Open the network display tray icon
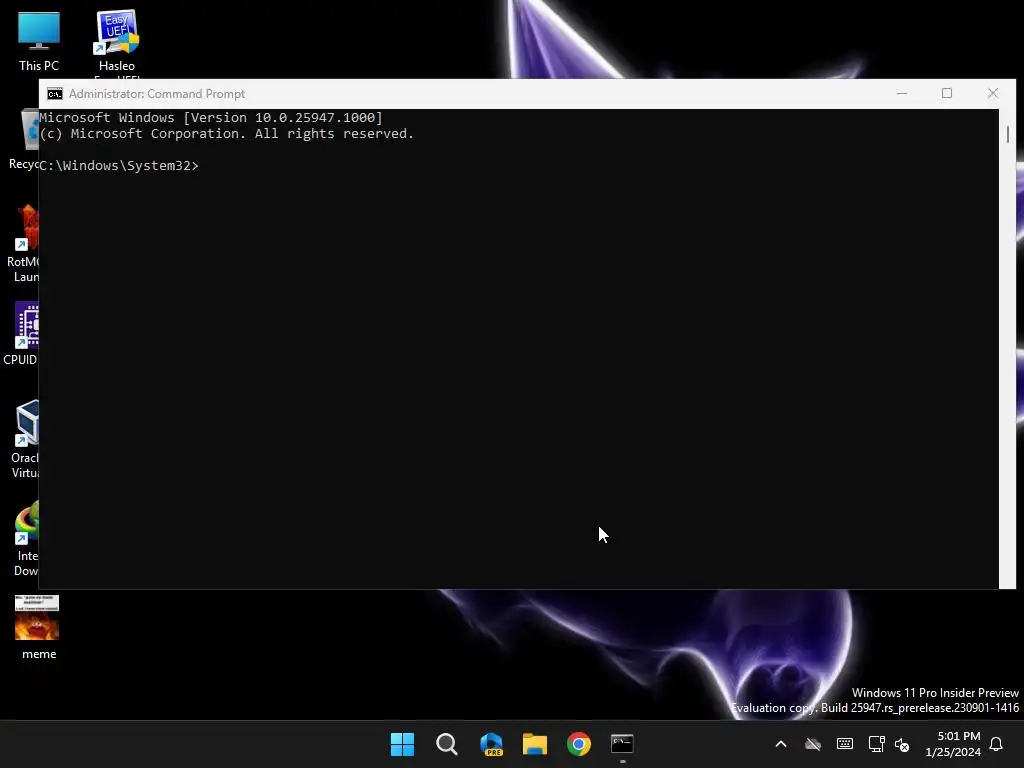This screenshot has width=1024, height=768. 876,744
